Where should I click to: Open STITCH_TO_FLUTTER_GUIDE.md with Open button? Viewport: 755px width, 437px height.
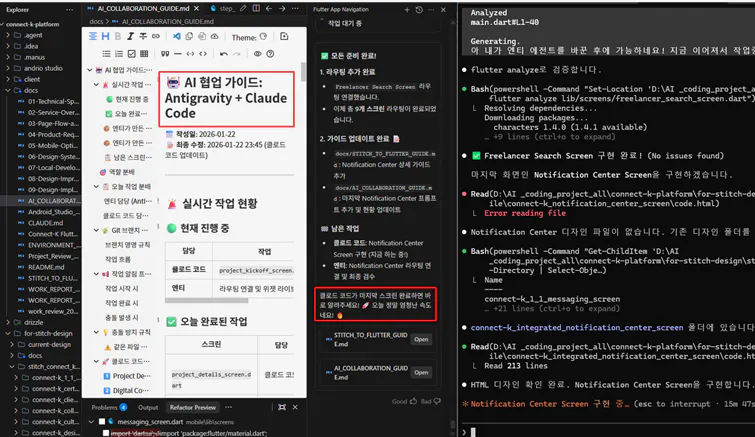coord(421,339)
